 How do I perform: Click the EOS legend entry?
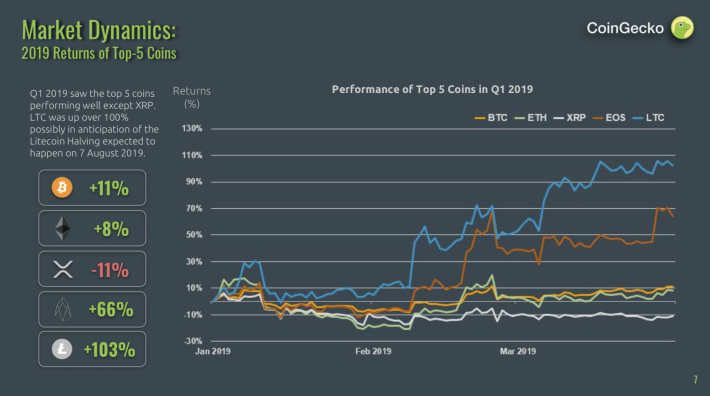click(x=609, y=118)
